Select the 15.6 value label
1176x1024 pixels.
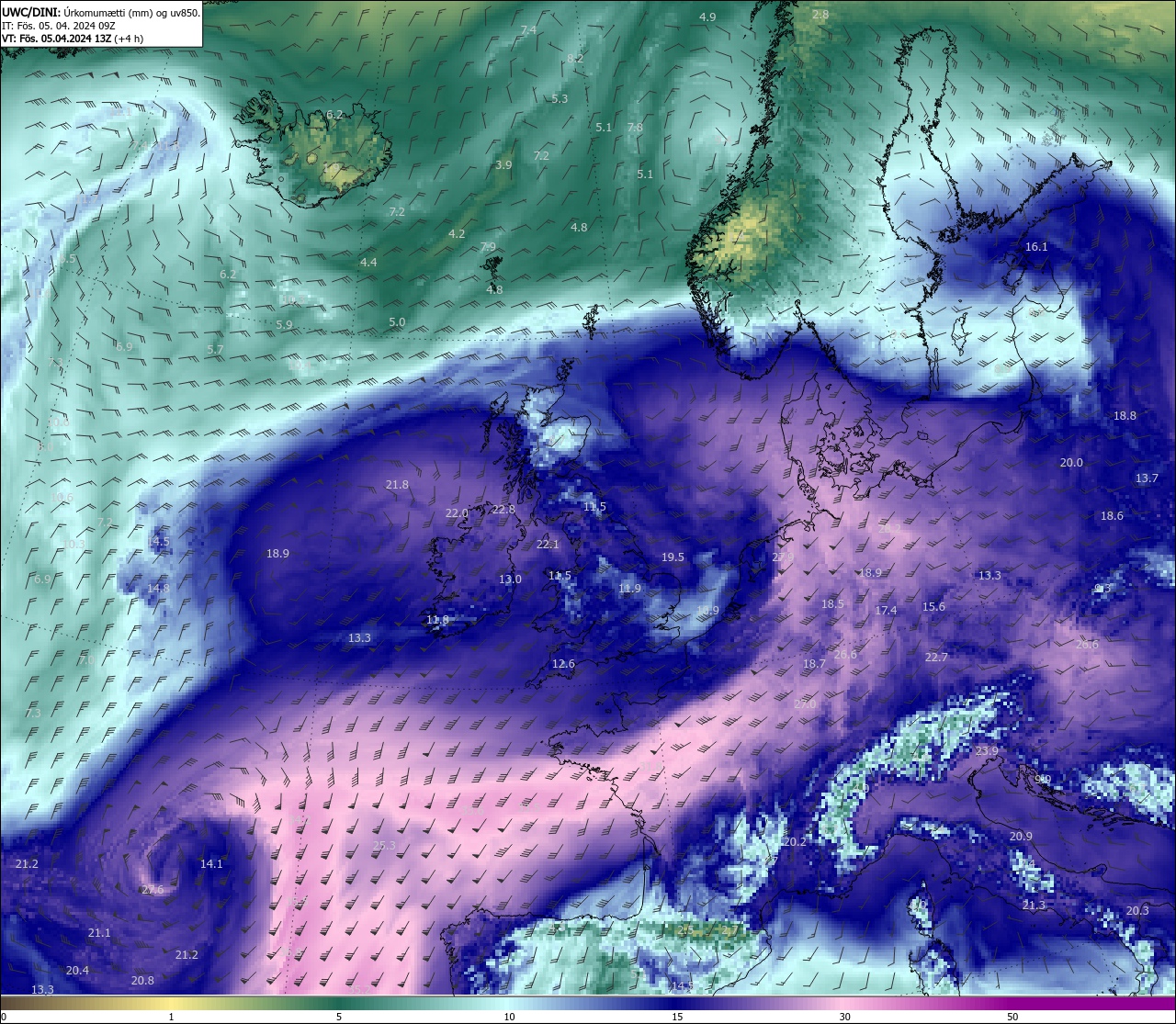(x=933, y=607)
